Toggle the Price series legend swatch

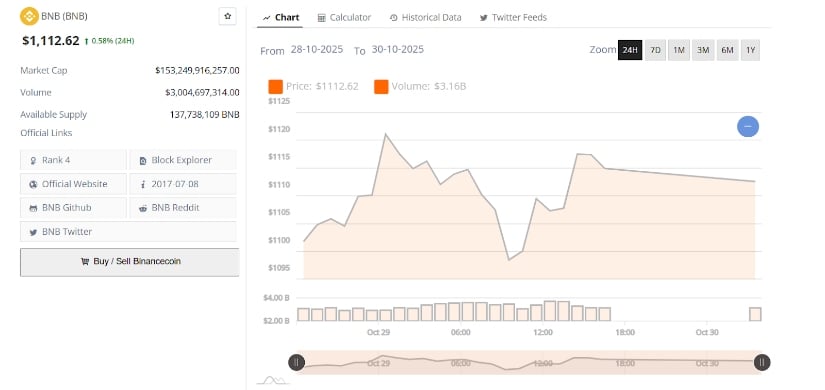[275, 86]
